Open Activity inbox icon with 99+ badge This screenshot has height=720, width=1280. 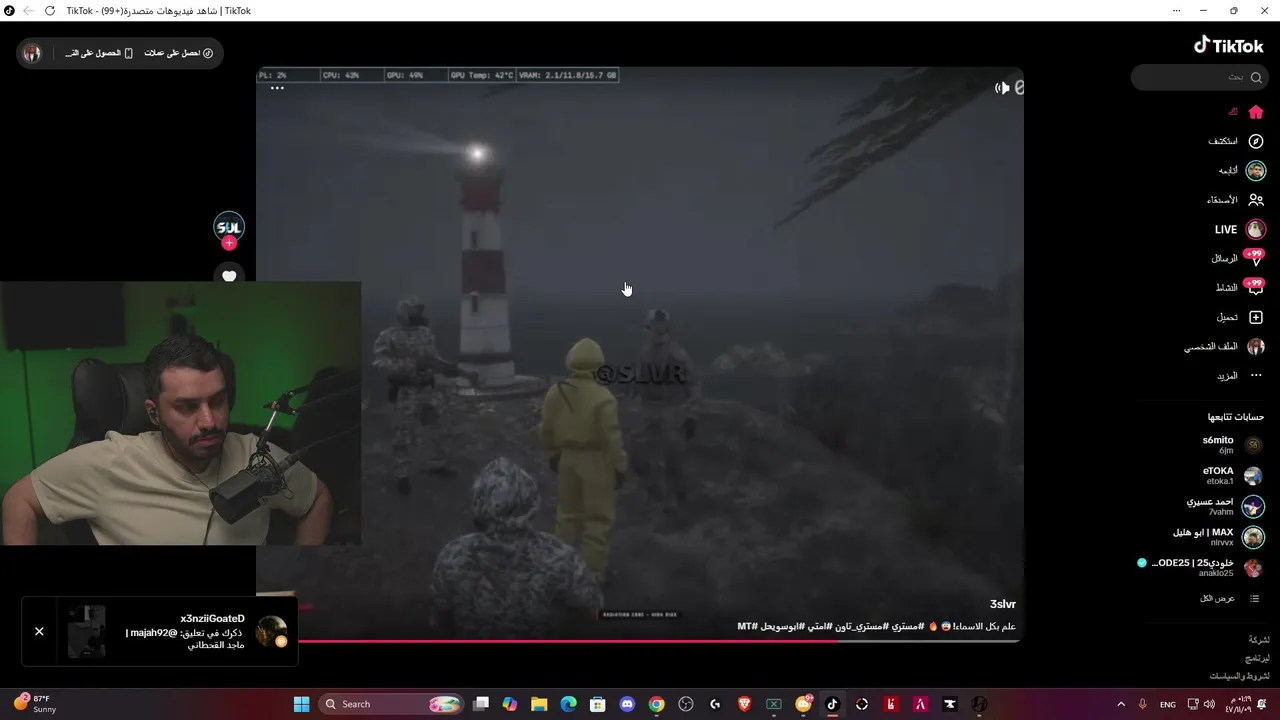click(1255, 287)
